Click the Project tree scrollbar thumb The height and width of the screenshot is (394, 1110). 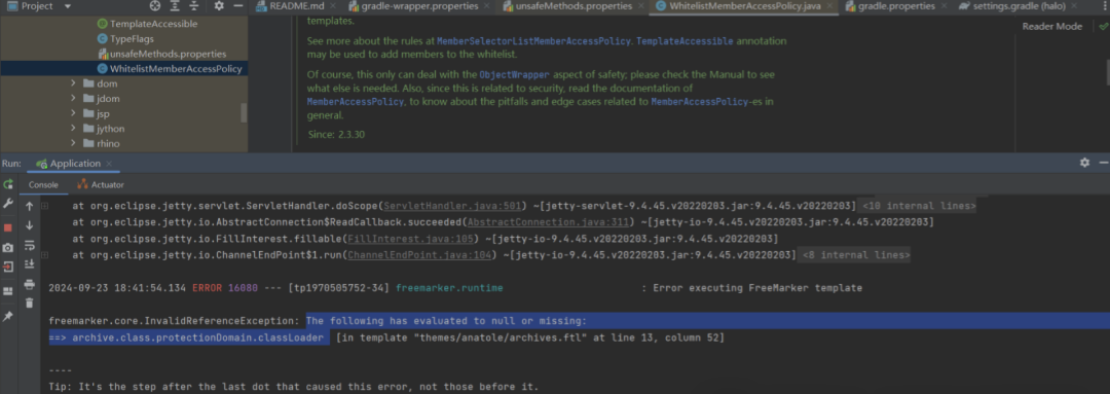pos(244,113)
